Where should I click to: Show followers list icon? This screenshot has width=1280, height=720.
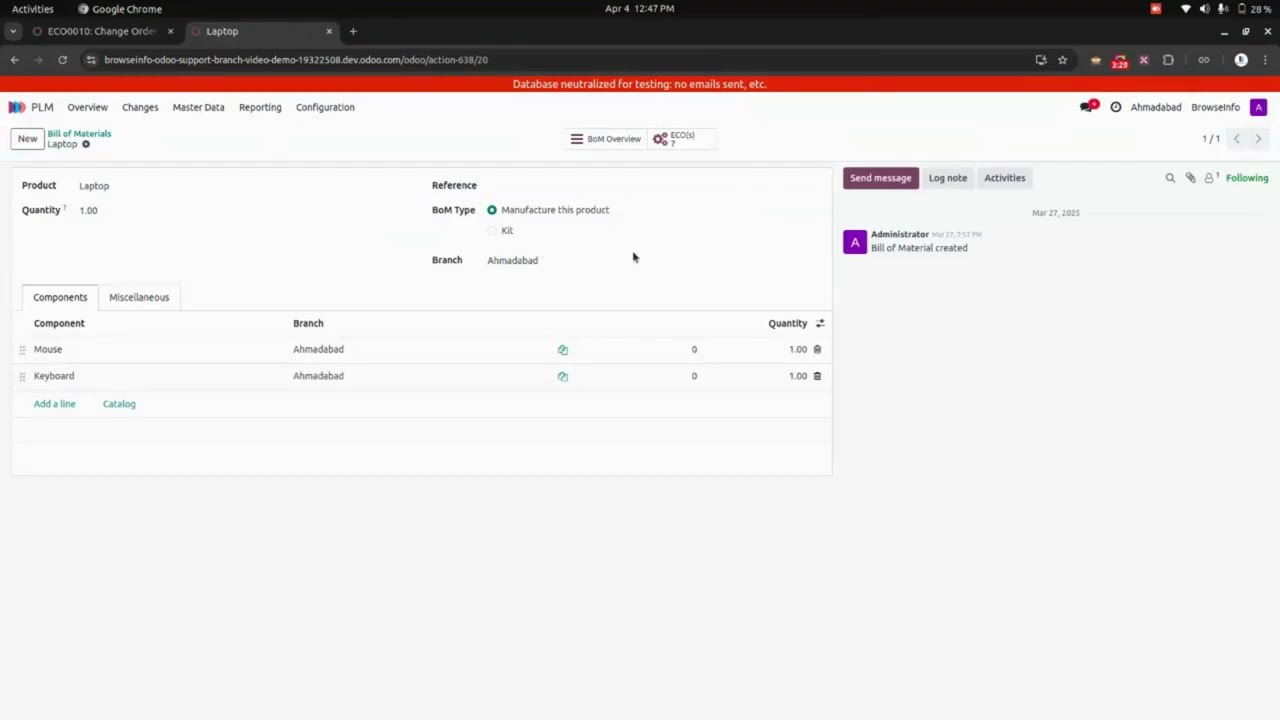pos(1210,178)
